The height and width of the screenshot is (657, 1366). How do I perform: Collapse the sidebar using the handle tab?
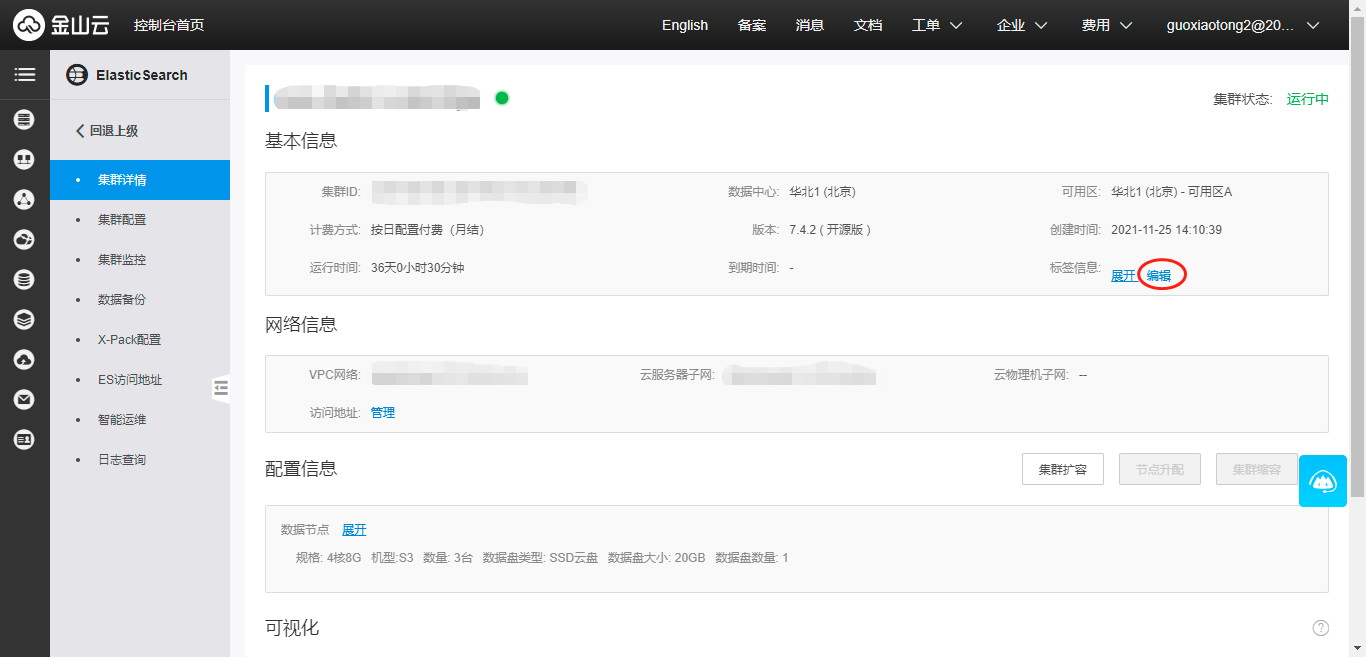(221, 388)
